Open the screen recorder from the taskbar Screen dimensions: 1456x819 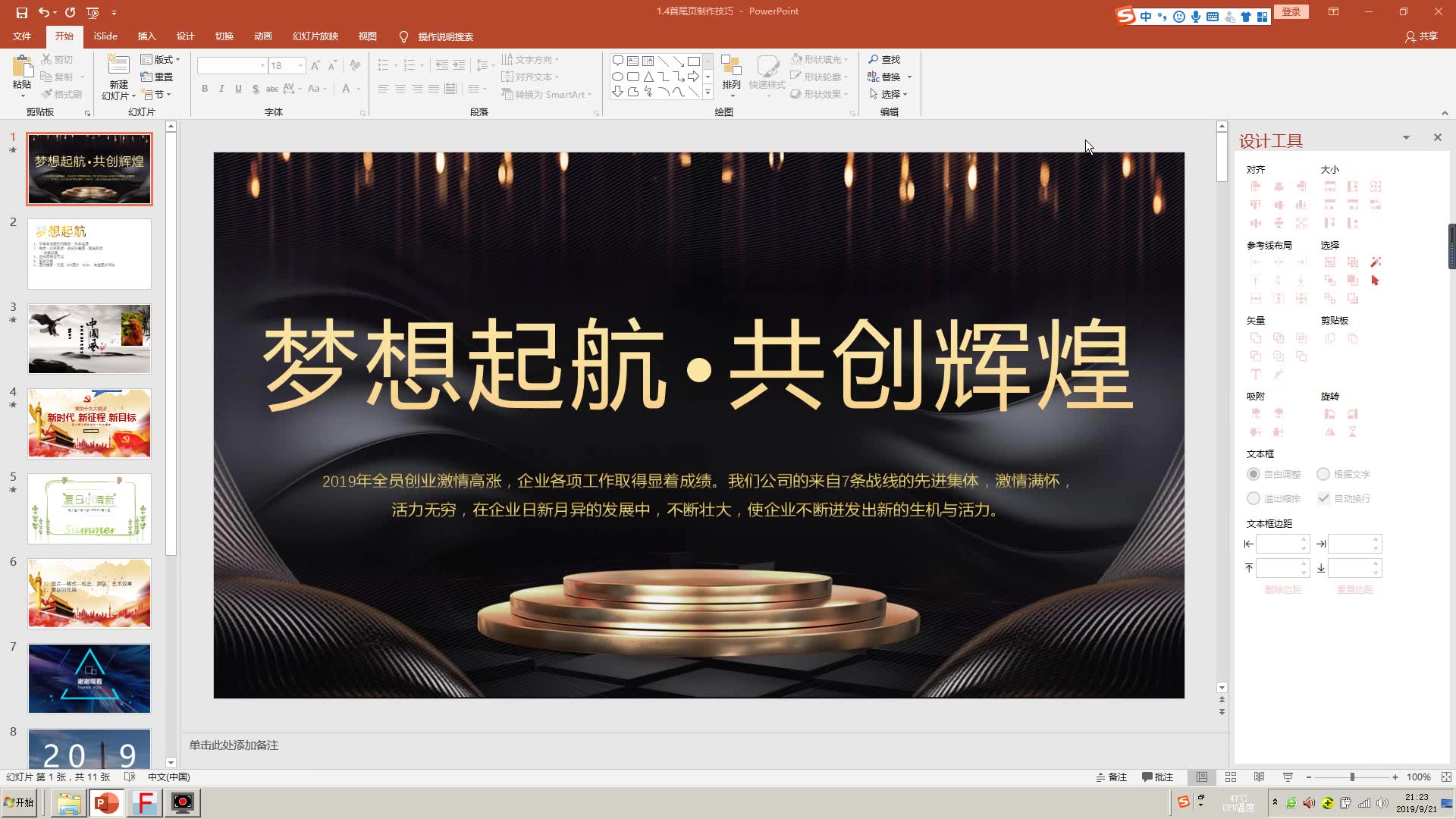click(182, 802)
